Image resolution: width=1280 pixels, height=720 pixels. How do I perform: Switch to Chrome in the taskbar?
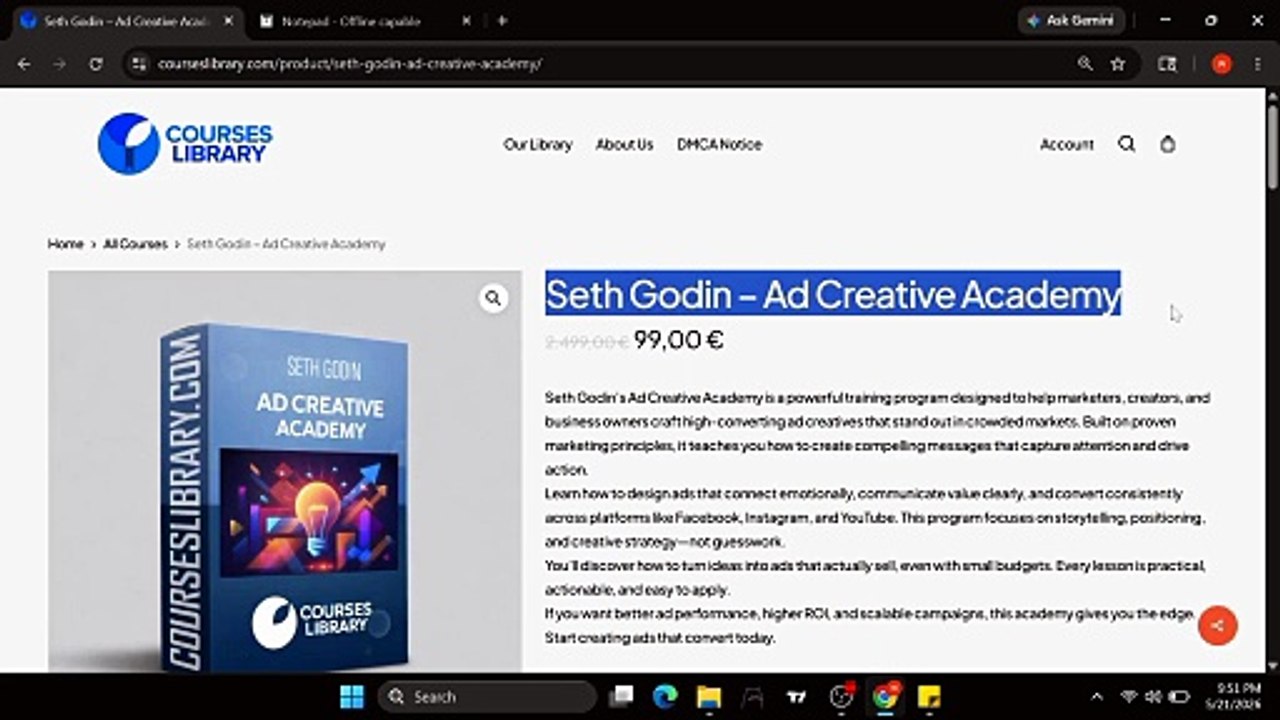pos(885,696)
